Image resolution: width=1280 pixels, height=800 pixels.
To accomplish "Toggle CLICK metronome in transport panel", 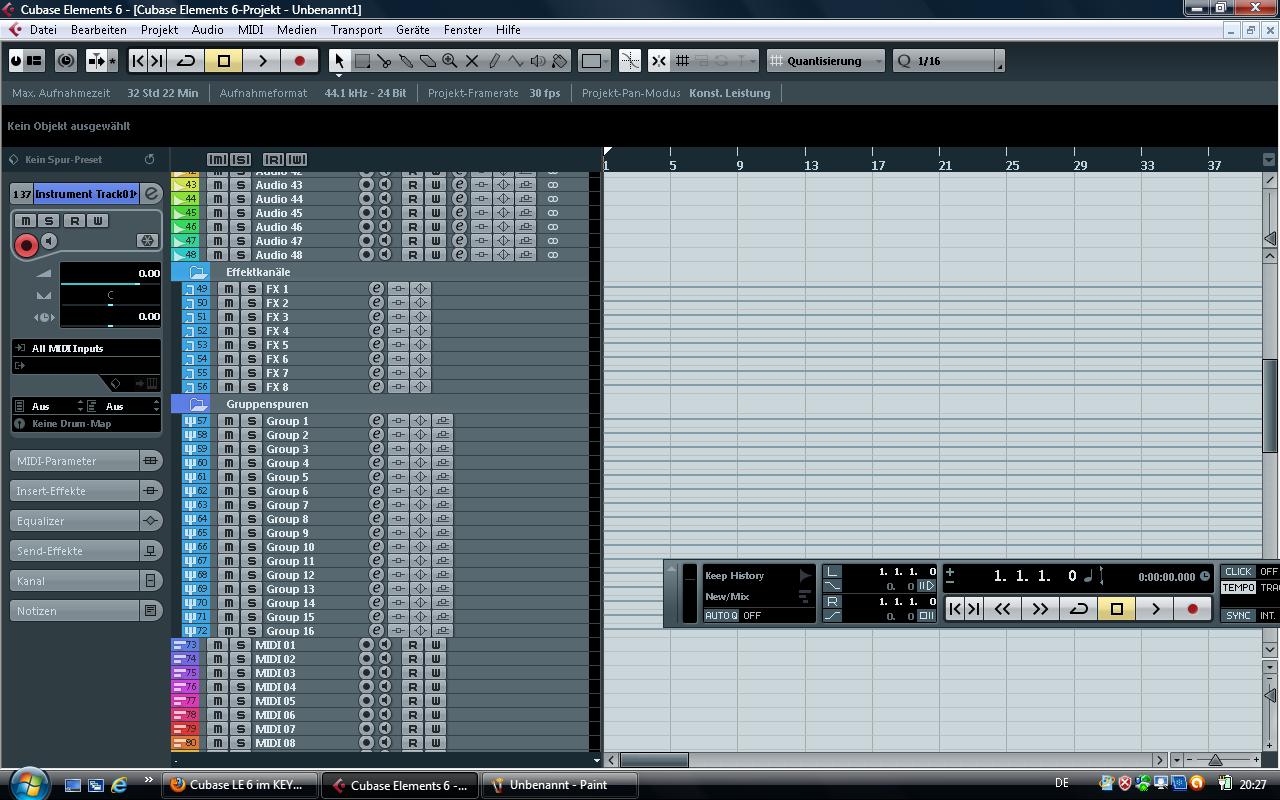I will (x=1238, y=572).
